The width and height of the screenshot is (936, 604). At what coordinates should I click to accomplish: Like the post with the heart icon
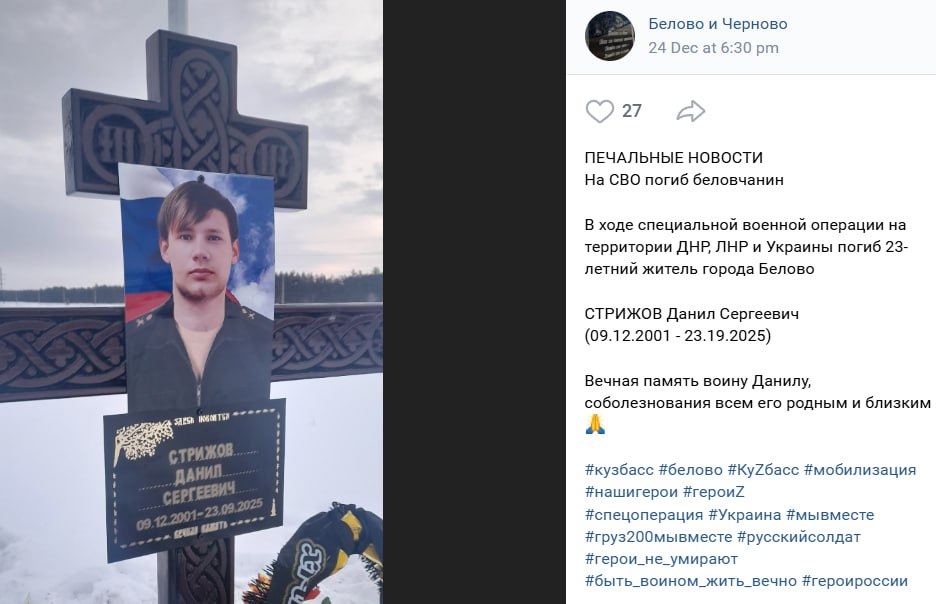point(599,111)
